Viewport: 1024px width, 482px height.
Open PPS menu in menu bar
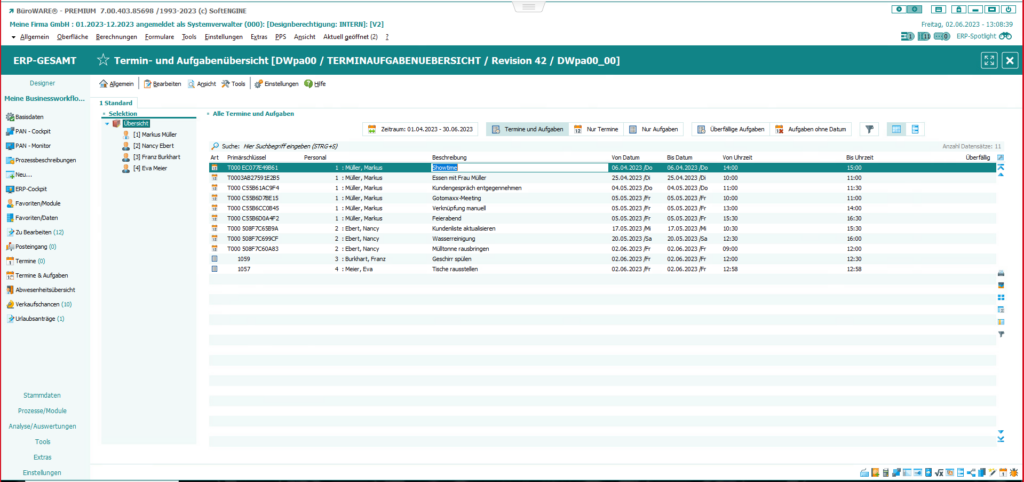click(x=281, y=37)
